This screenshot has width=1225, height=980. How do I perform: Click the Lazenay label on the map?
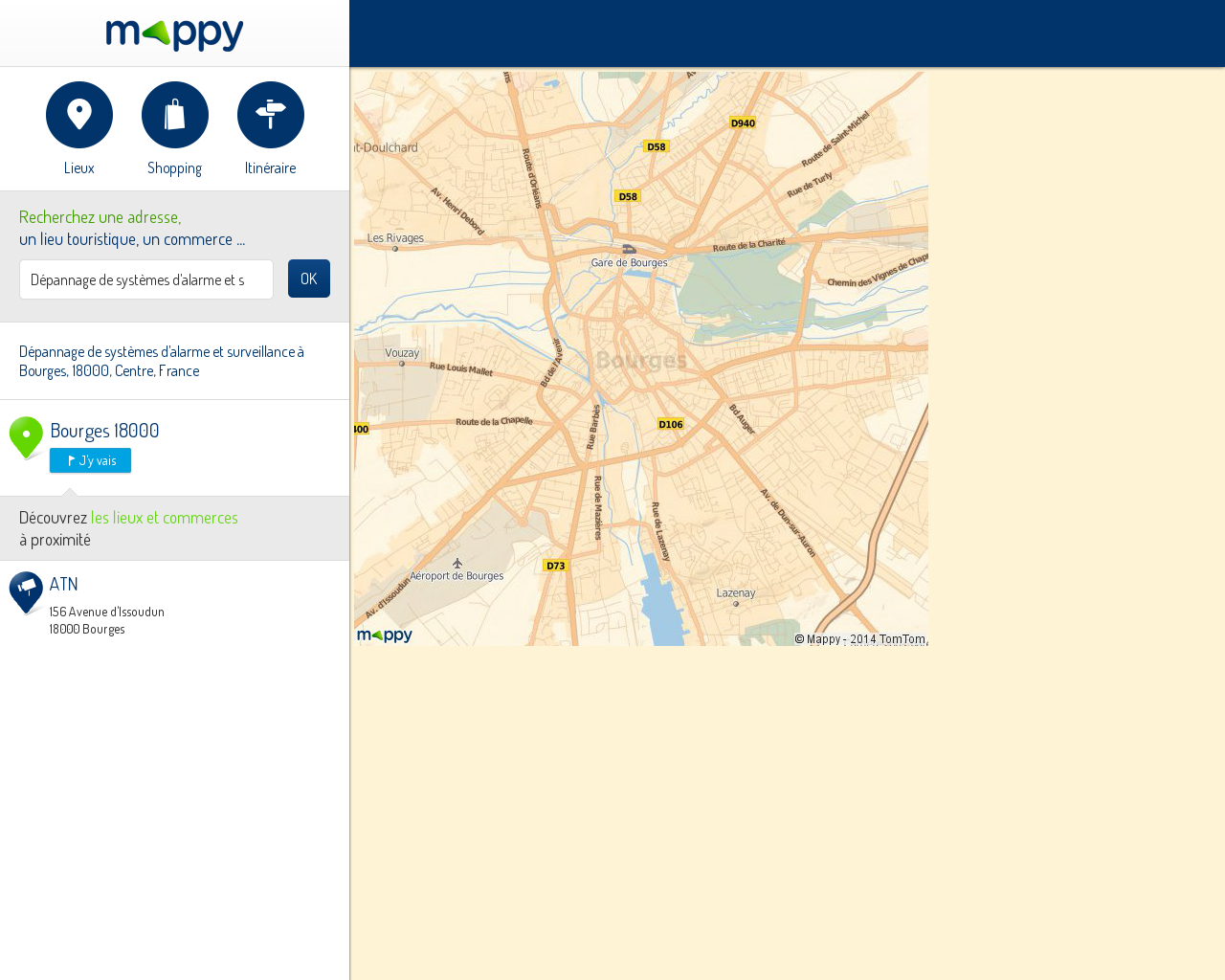(736, 593)
